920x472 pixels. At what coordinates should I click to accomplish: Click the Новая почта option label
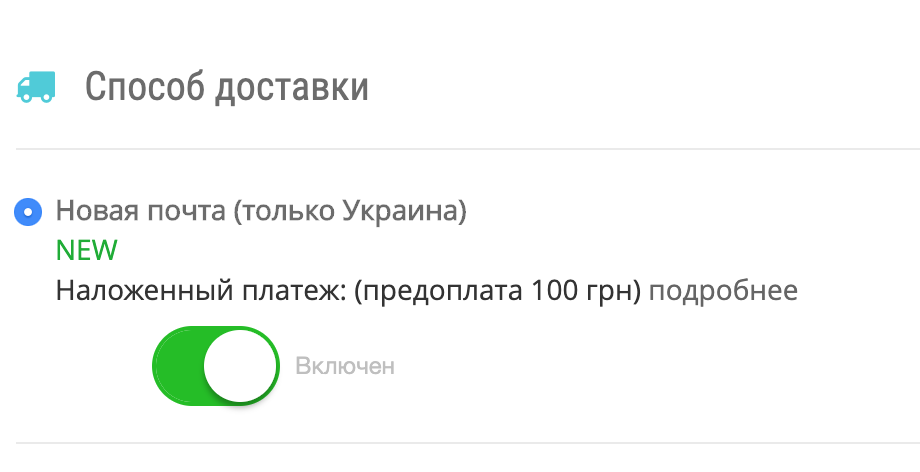(261, 212)
